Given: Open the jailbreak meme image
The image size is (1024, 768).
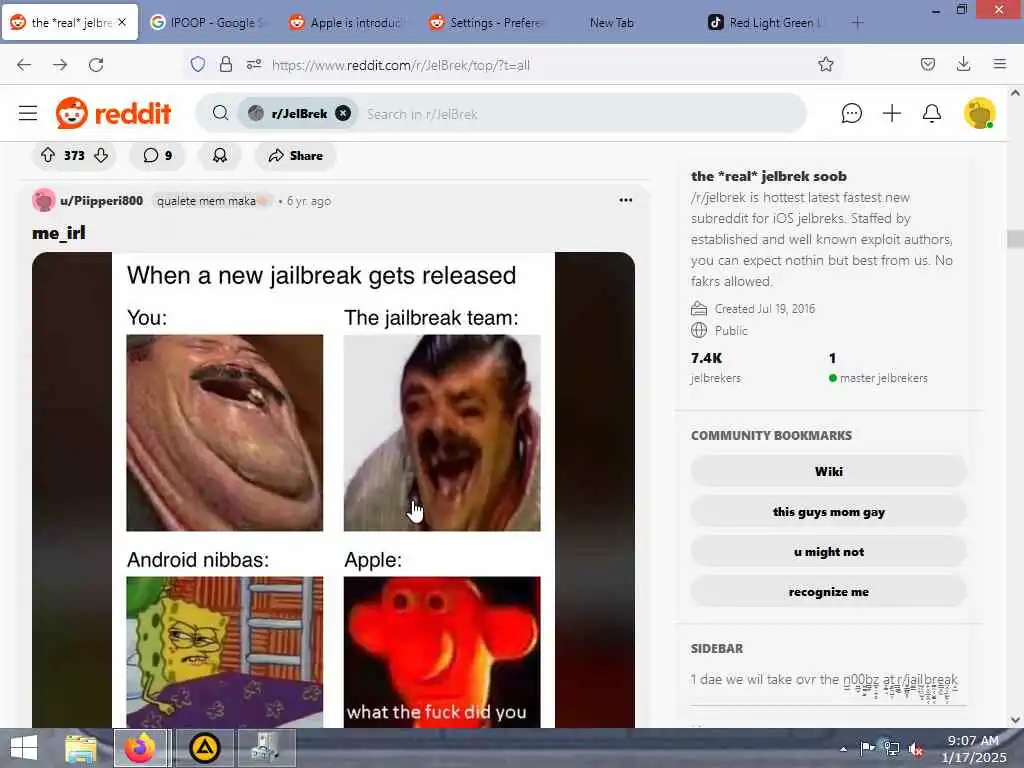Looking at the screenshot, I should [x=333, y=490].
